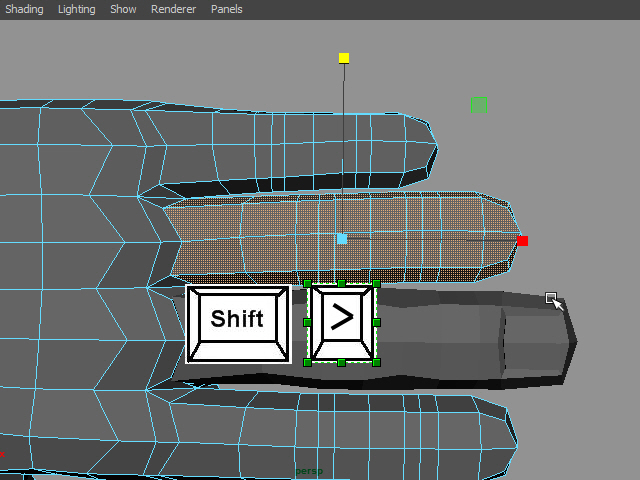Click bottom-center green handle of > key
640x480 pixels.
coord(342,362)
